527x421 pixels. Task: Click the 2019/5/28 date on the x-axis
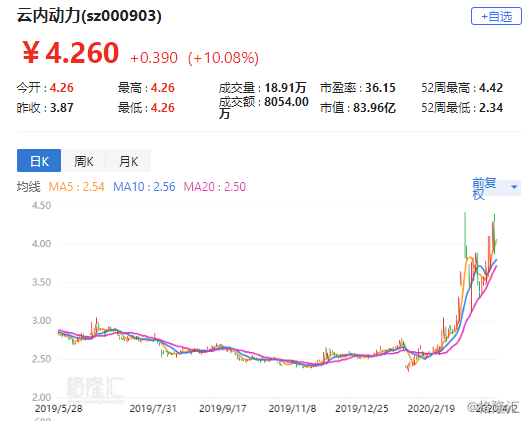(x=58, y=409)
